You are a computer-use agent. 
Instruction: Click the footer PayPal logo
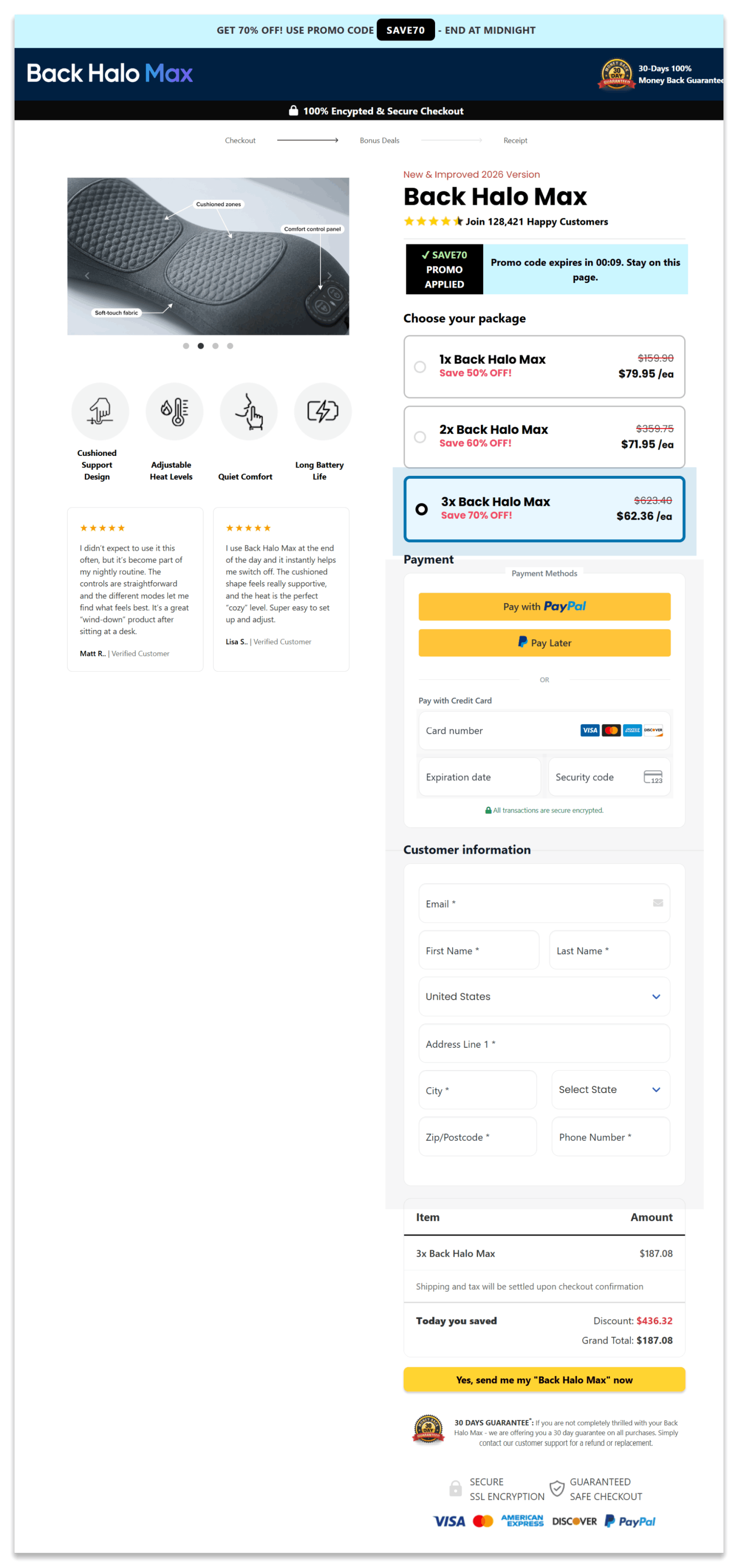(629, 1522)
